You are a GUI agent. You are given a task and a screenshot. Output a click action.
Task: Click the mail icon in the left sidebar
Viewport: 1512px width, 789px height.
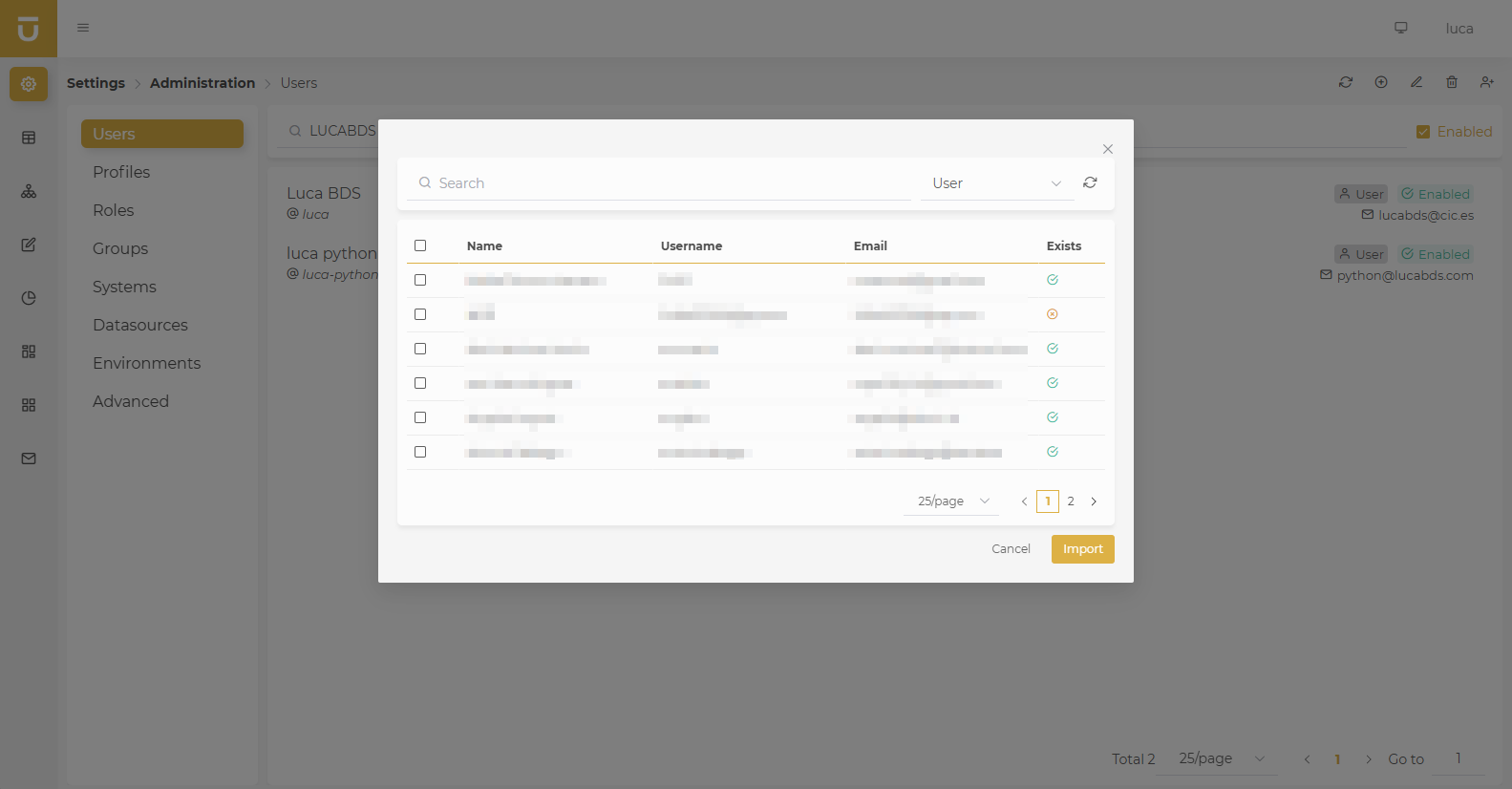[x=29, y=458]
